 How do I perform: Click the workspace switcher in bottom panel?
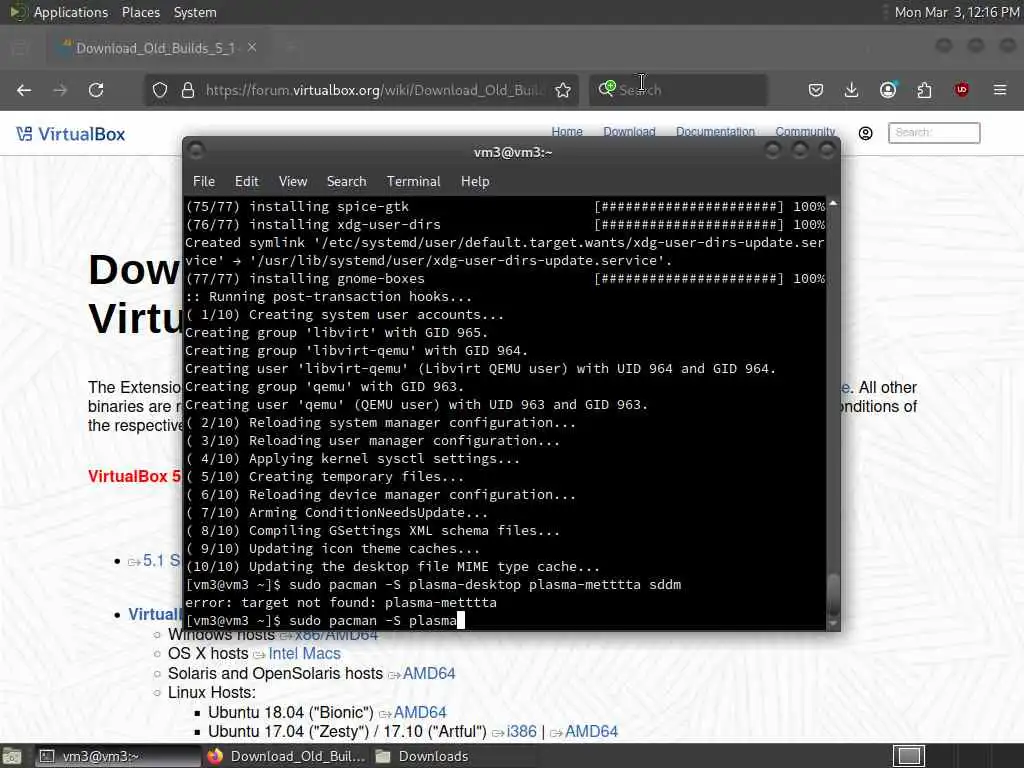pos(908,756)
